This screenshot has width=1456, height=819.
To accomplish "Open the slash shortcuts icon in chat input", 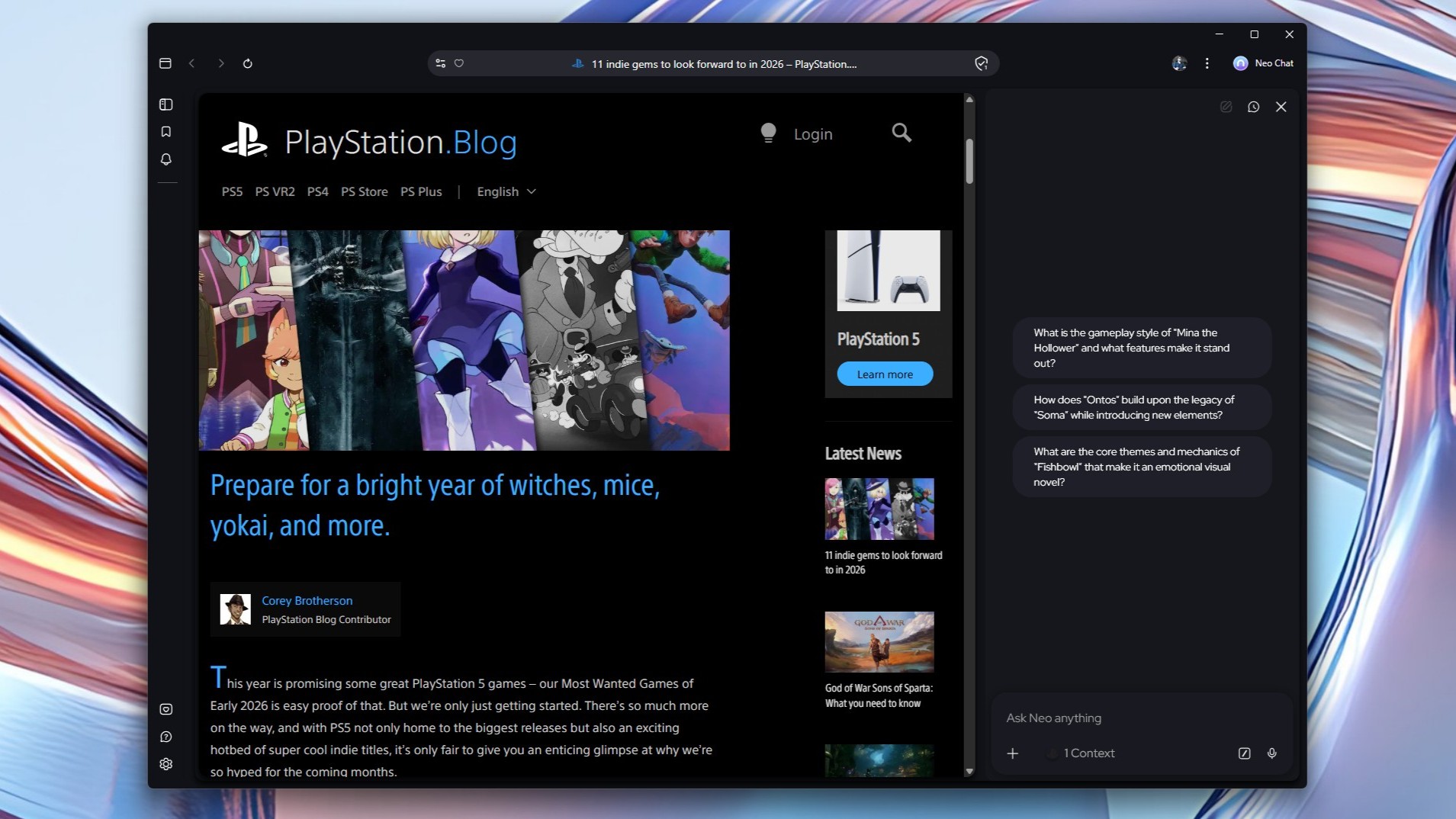I will (1244, 753).
